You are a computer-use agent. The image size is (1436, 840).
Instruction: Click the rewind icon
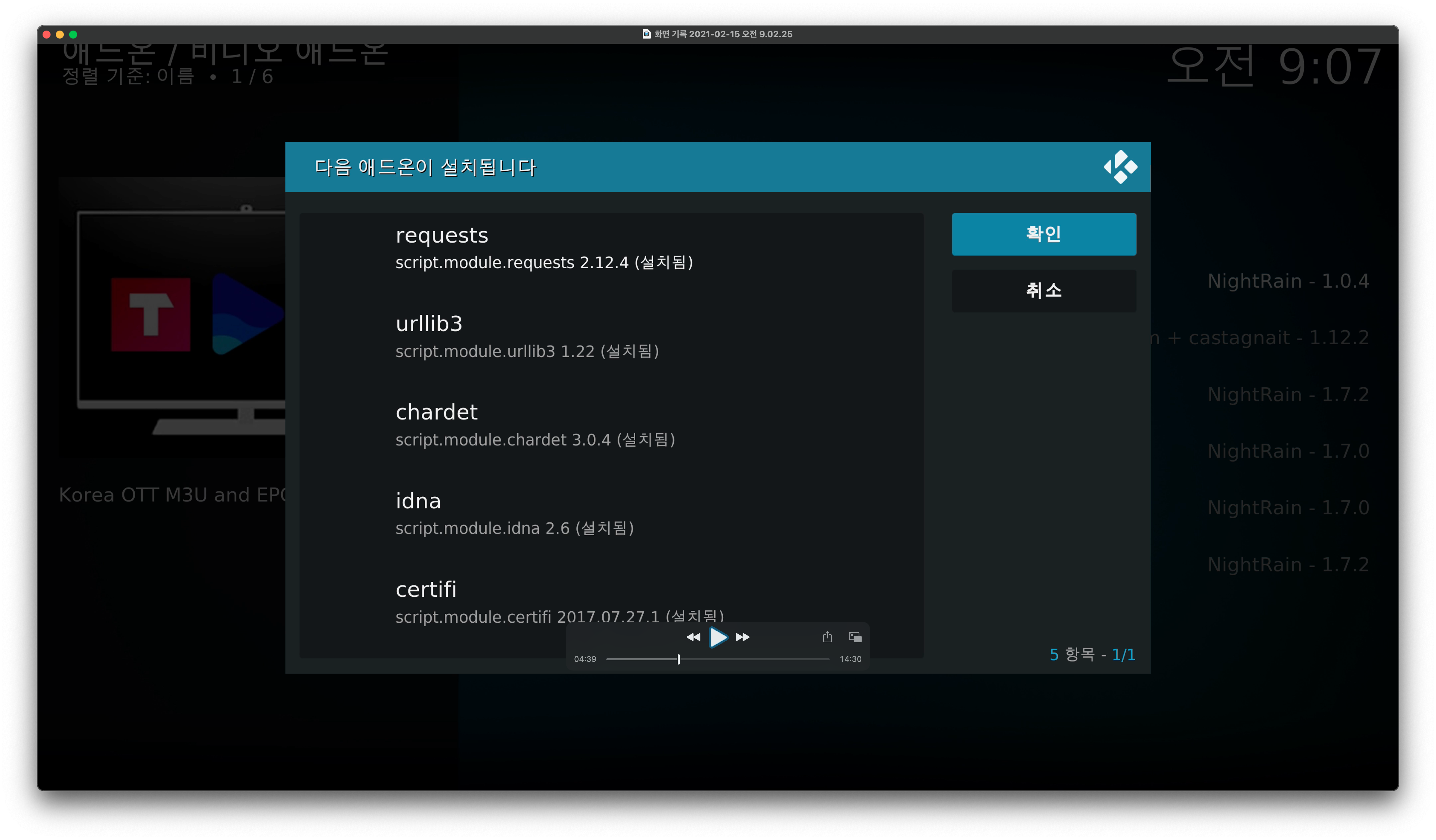(693, 637)
